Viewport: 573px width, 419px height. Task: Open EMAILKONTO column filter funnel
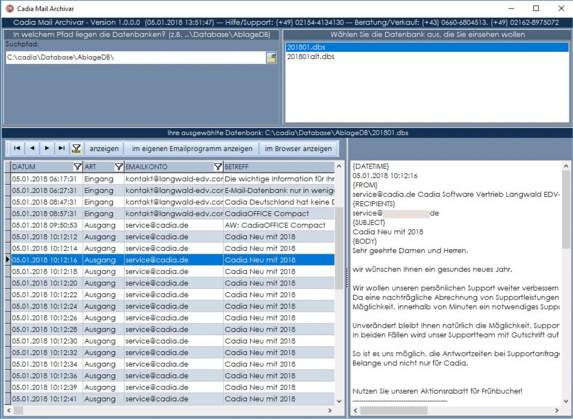click(x=218, y=167)
